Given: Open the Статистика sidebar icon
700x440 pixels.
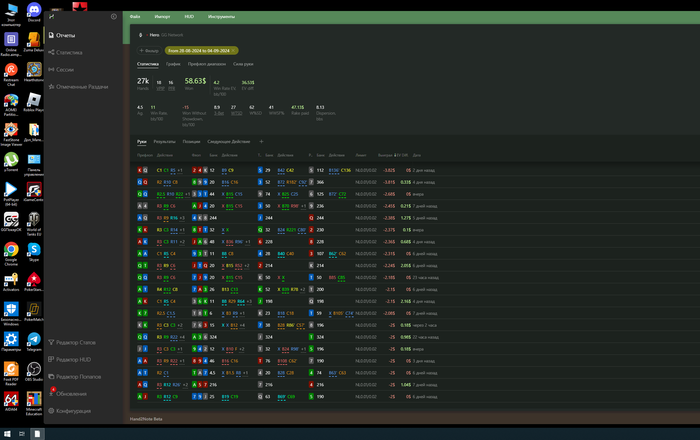Looking at the screenshot, I should point(50,52).
